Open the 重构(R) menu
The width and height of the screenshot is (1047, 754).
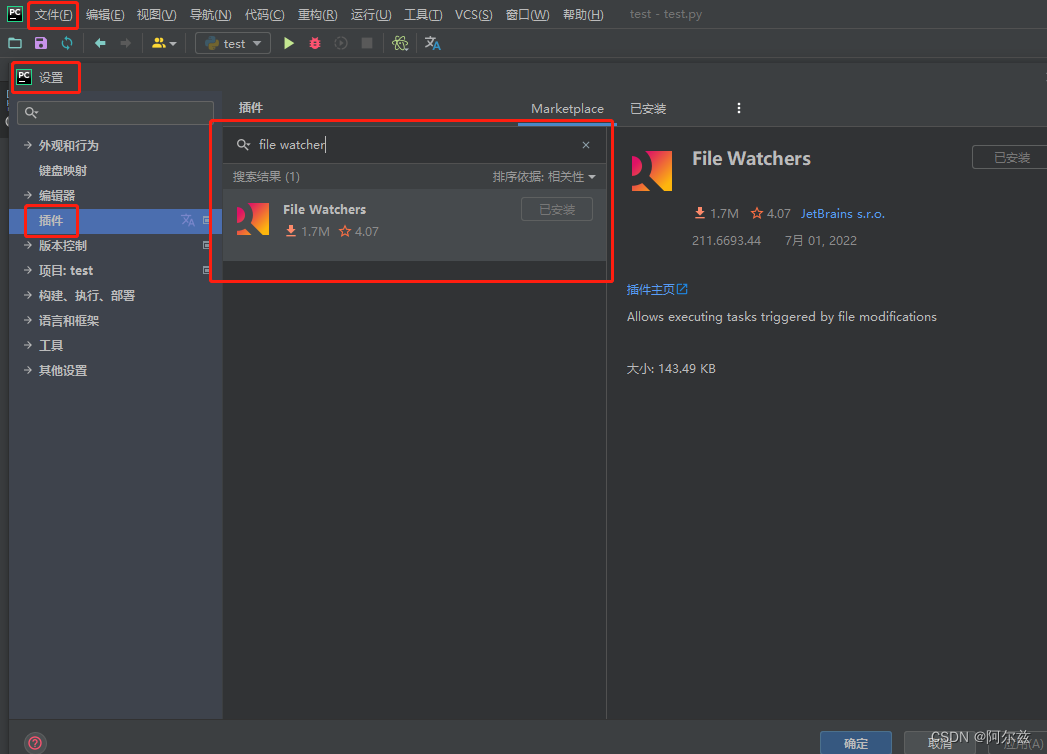click(317, 15)
